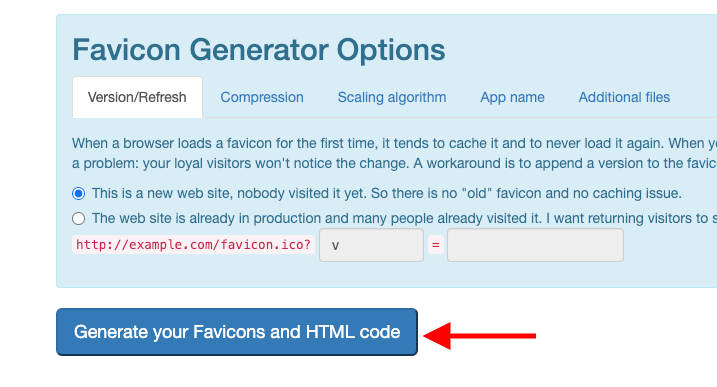Focus the version parameter name field containing v
The width and height of the screenshot is (717, 387).
(371, 245)
